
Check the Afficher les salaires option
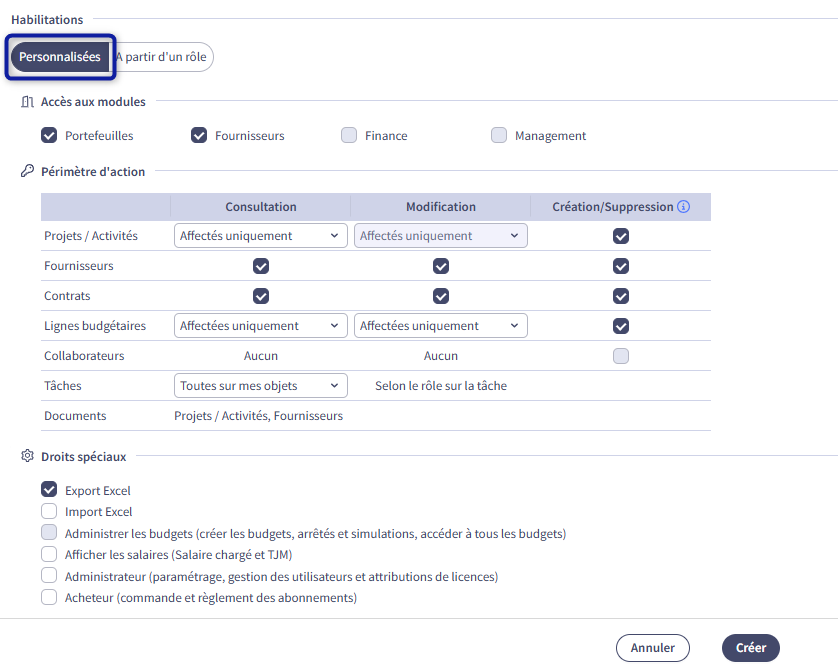coord(49,554)
